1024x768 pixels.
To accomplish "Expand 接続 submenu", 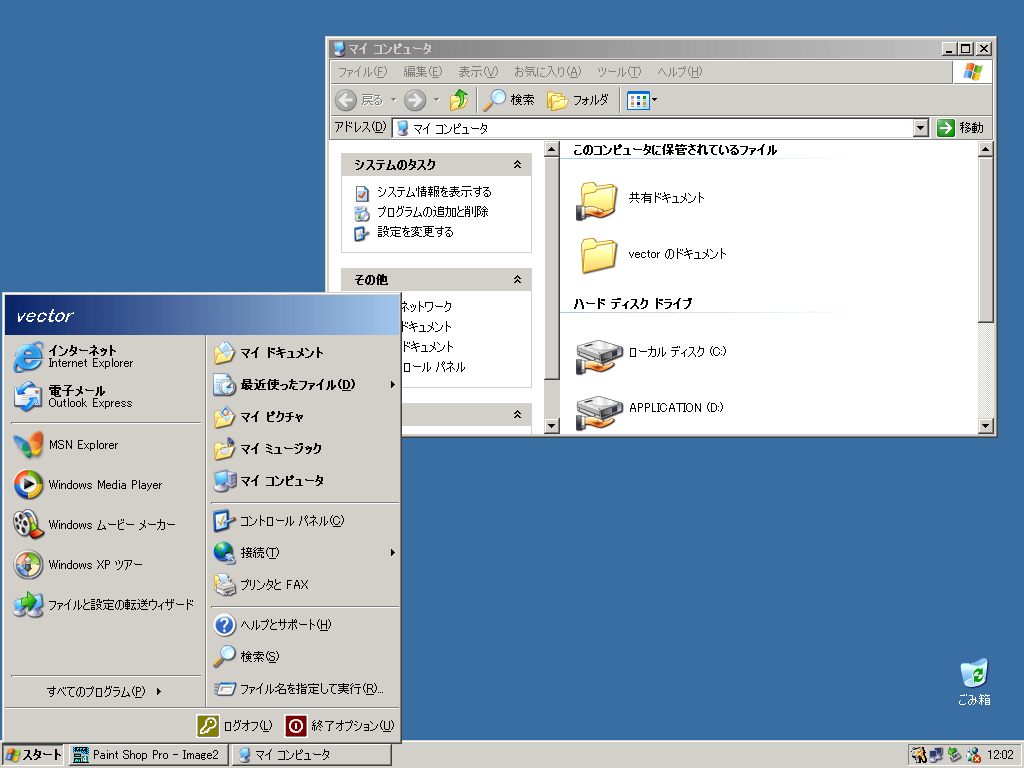I will click(305, 552).
